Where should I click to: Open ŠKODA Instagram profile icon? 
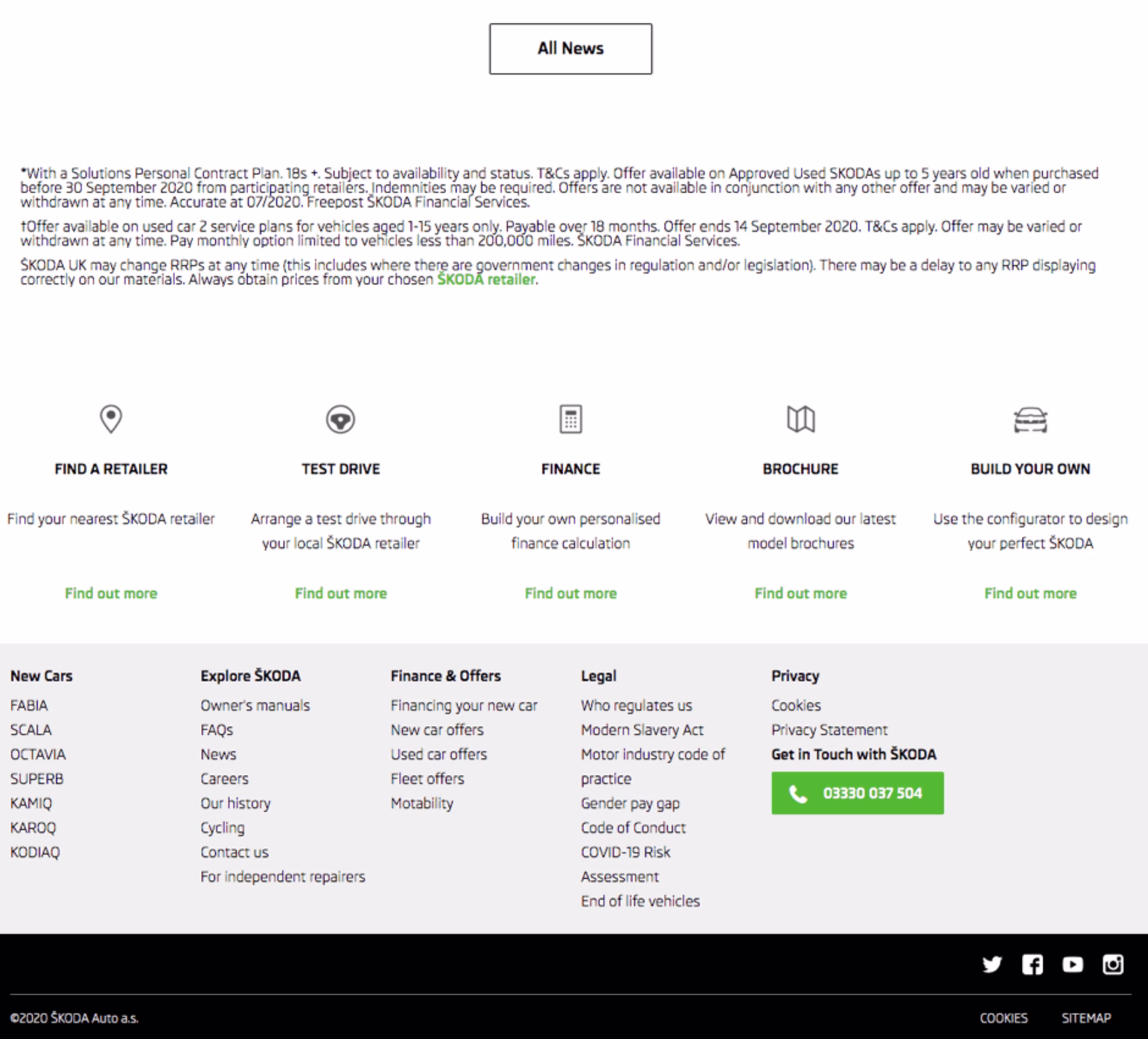click(x=1113, y=964)
